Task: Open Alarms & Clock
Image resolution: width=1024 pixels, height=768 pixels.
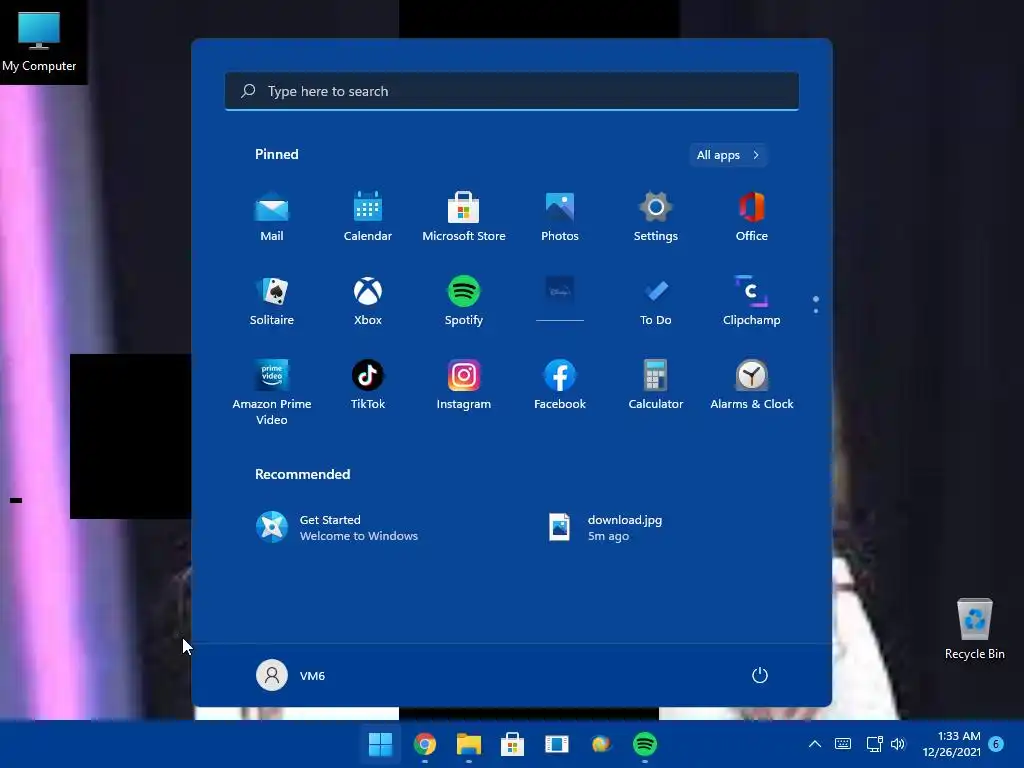Action: (752, 385)
